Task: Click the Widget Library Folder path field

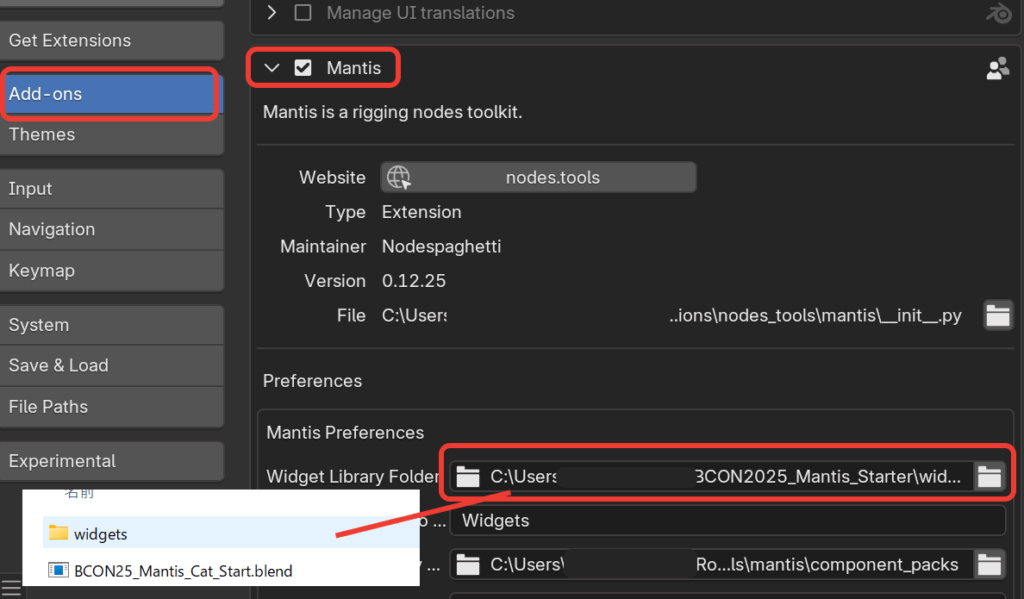Action: click(x=710, y=477)
